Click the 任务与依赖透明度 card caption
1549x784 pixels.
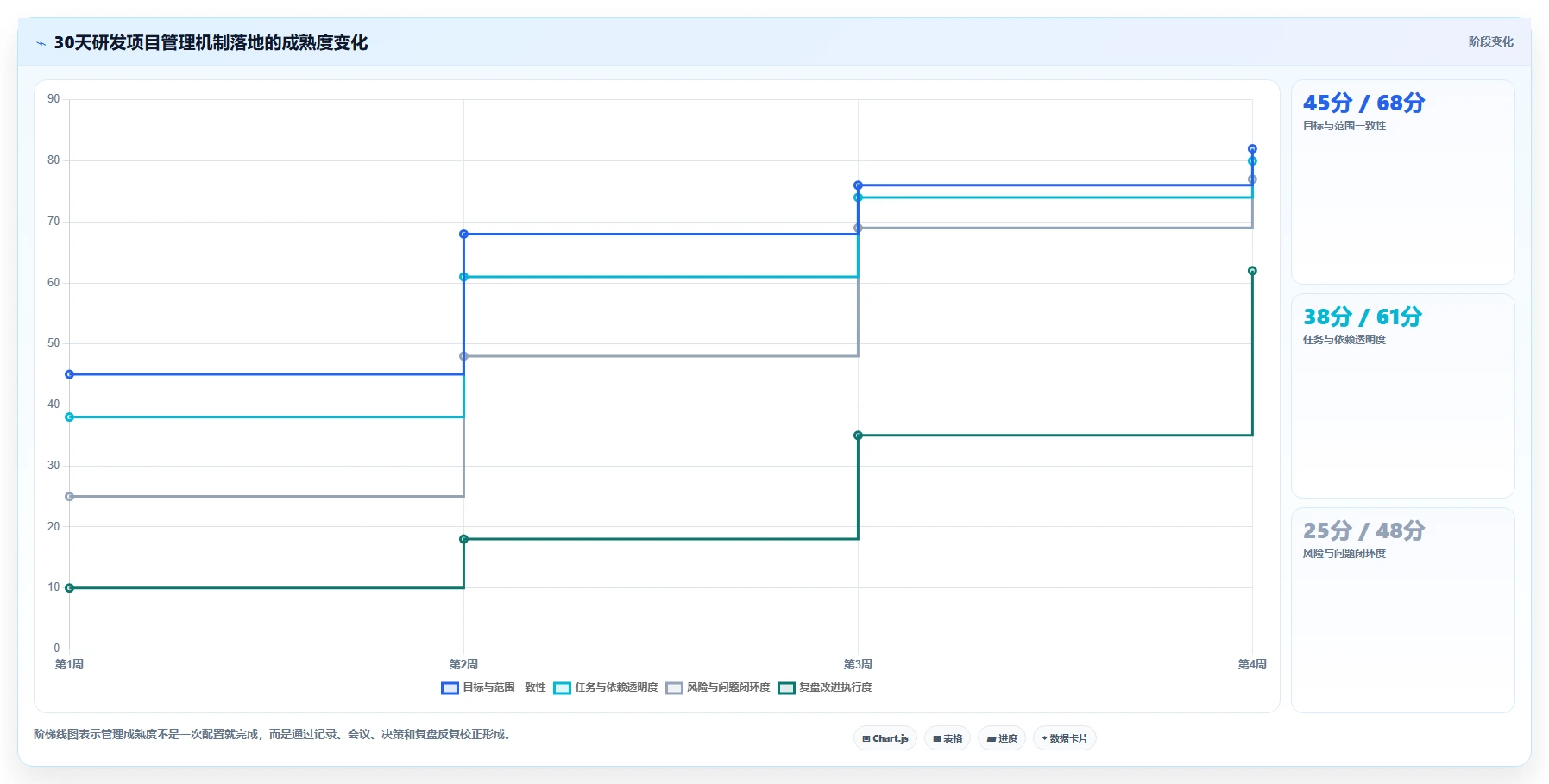[1344, 340]
